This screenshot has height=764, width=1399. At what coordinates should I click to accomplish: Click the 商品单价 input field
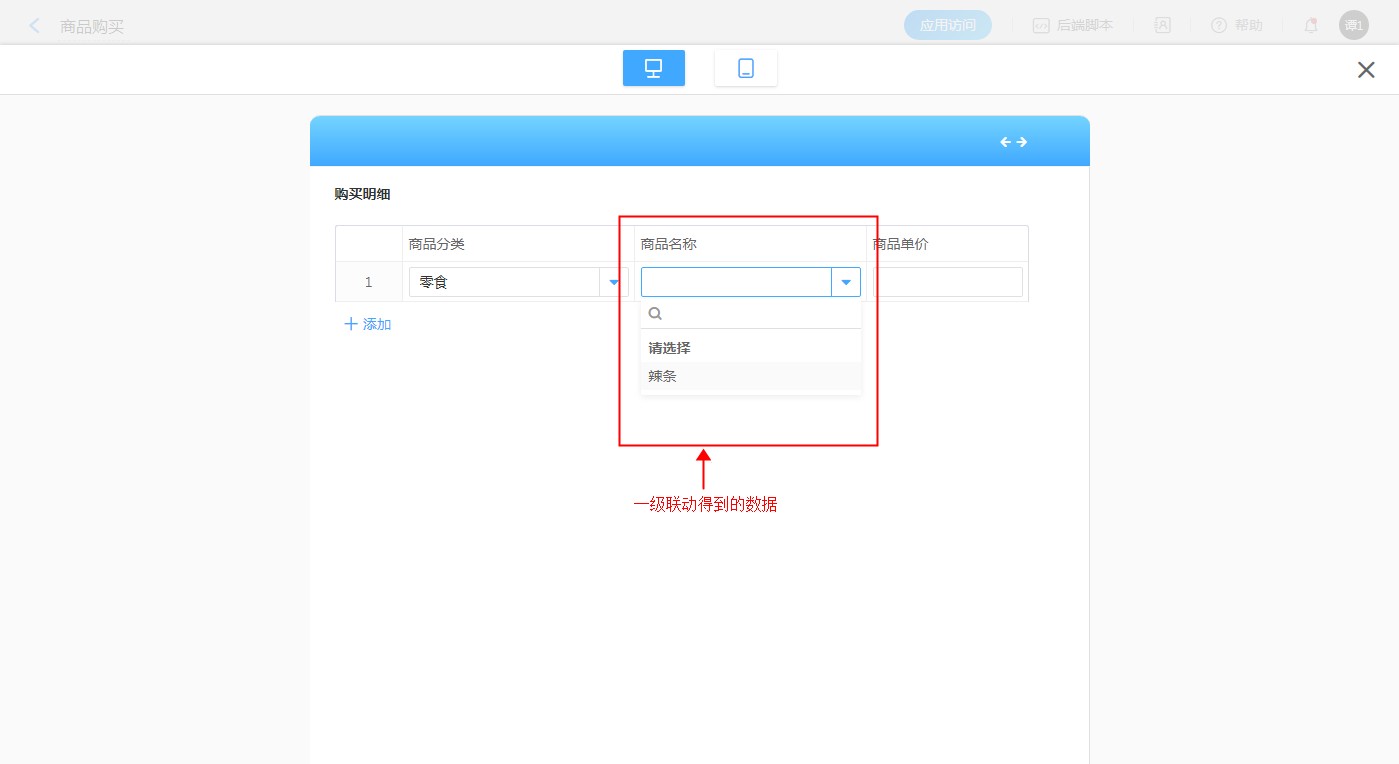[x=948, y=283]
